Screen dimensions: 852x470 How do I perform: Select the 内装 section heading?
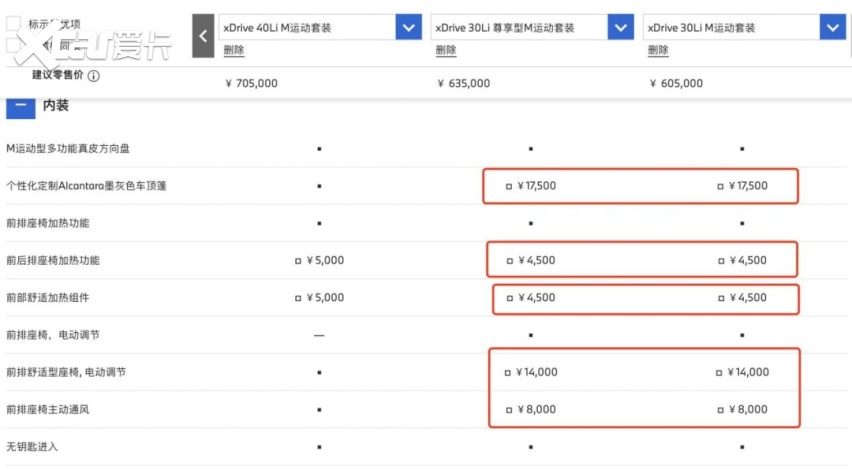pyautogui.click(x=55, y=105)
